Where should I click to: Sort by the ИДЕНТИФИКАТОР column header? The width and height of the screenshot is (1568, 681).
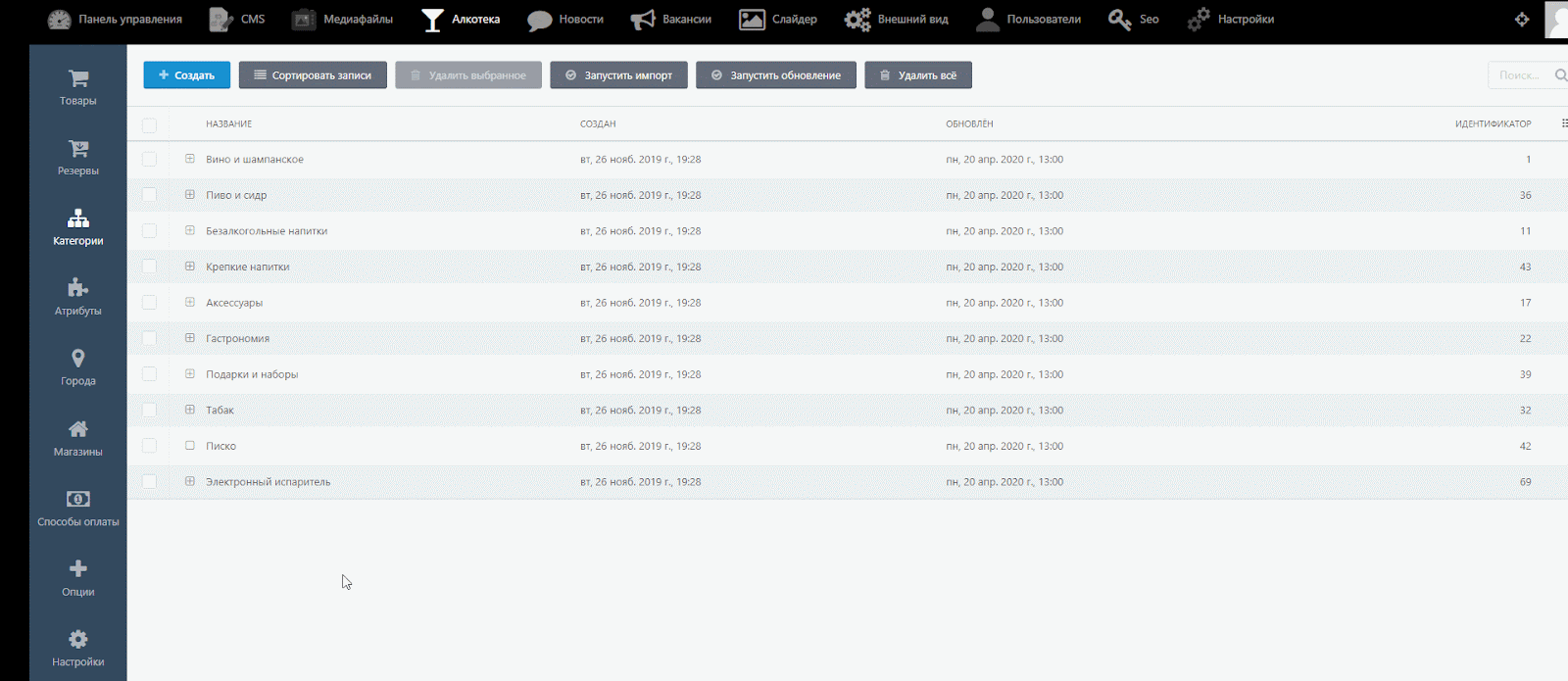tap(1494, 124)
